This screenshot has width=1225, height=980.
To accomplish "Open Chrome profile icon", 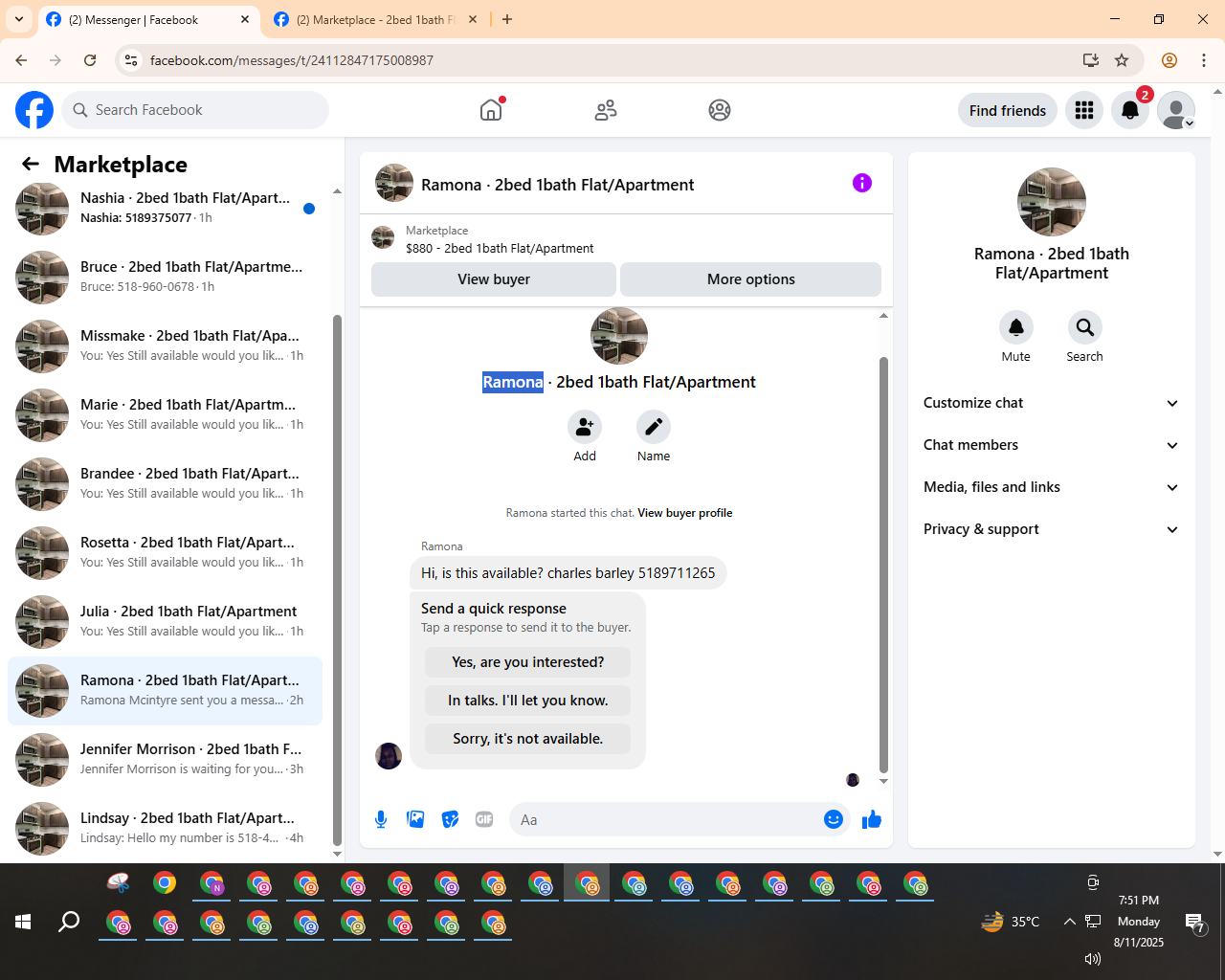I will click(x=1169, y=60).
